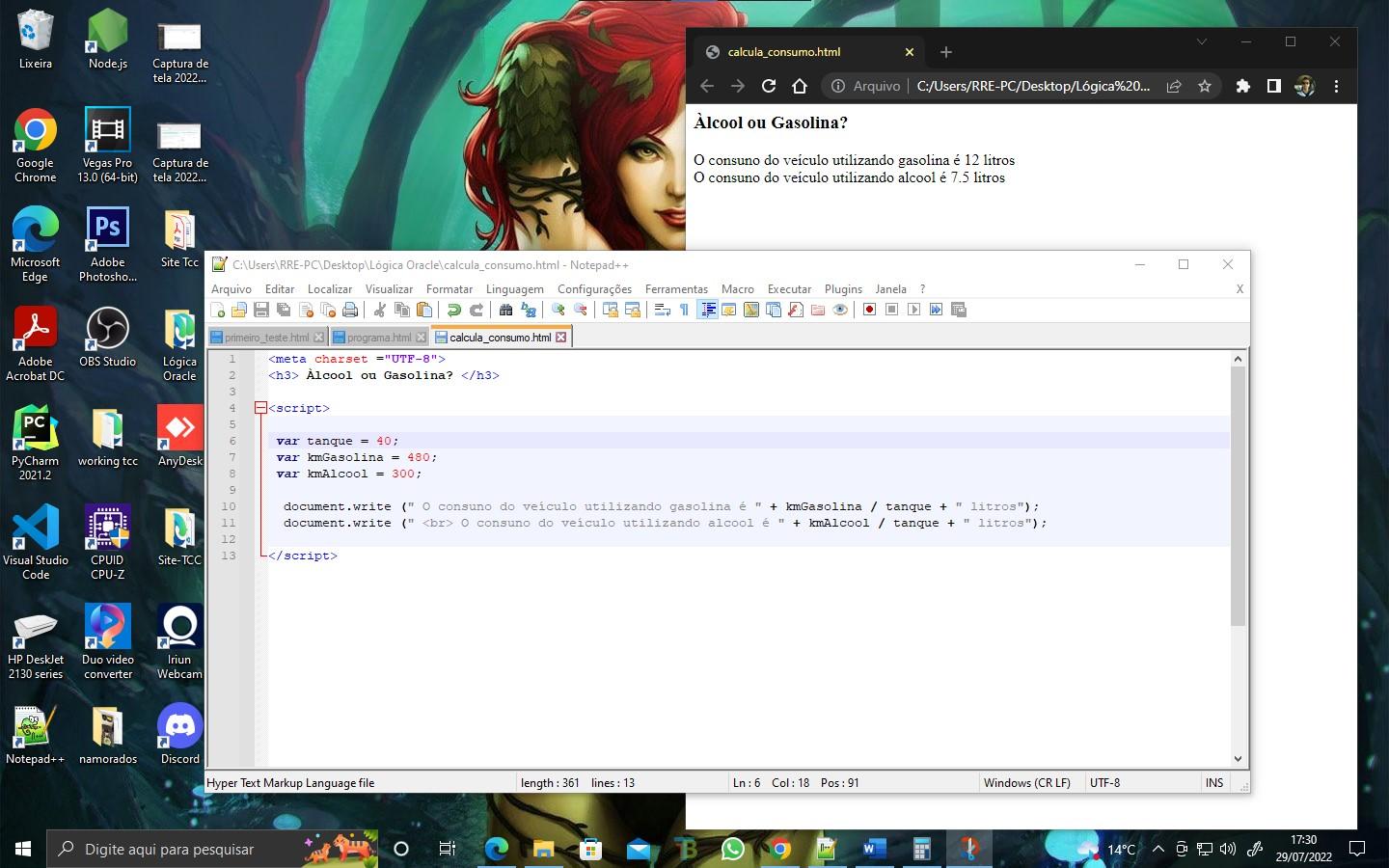
Task: Toggle Monitoring eye icon in toolbar
Action: (x=840, y=310)
